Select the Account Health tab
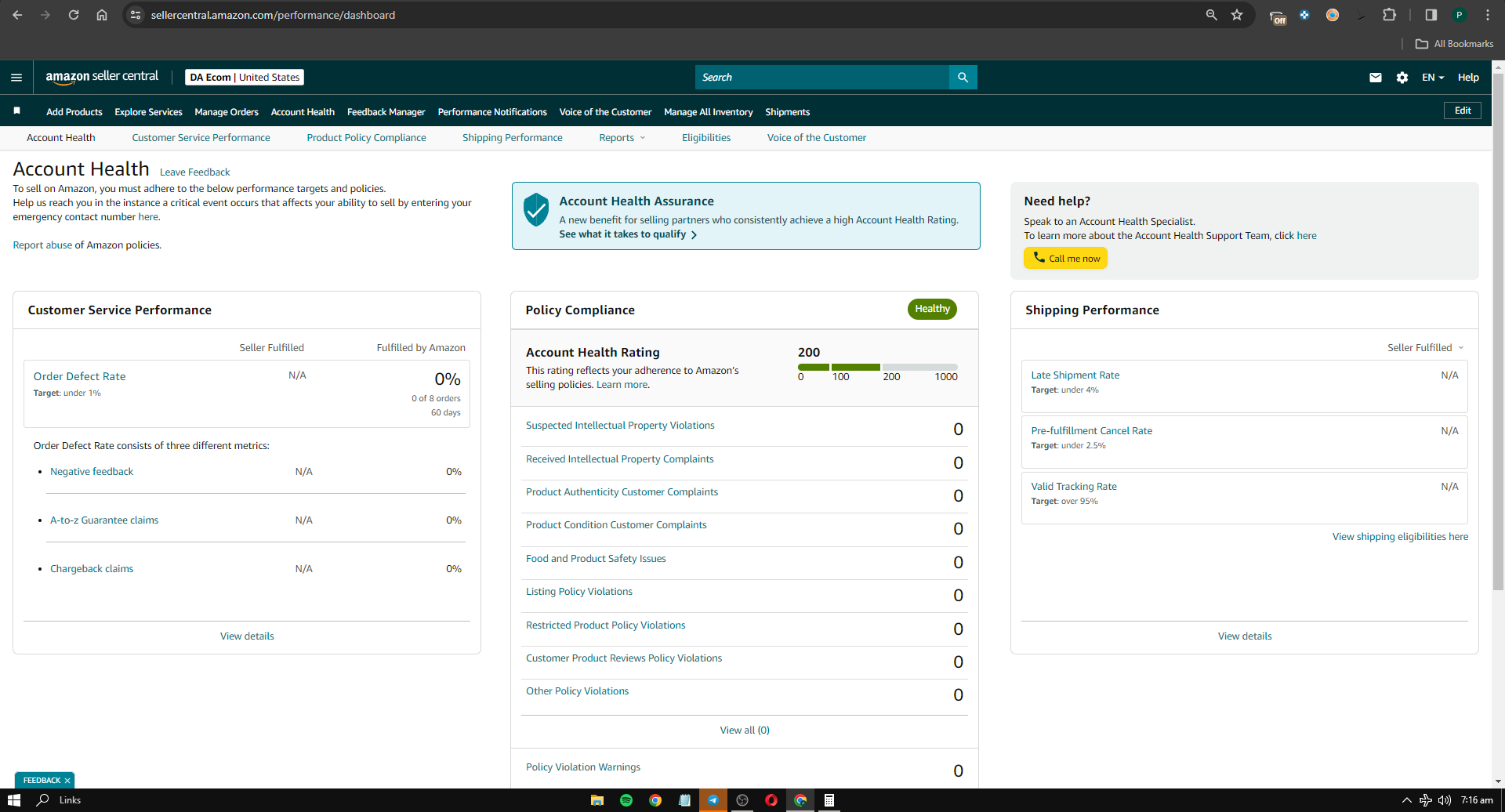 point(61,138)
